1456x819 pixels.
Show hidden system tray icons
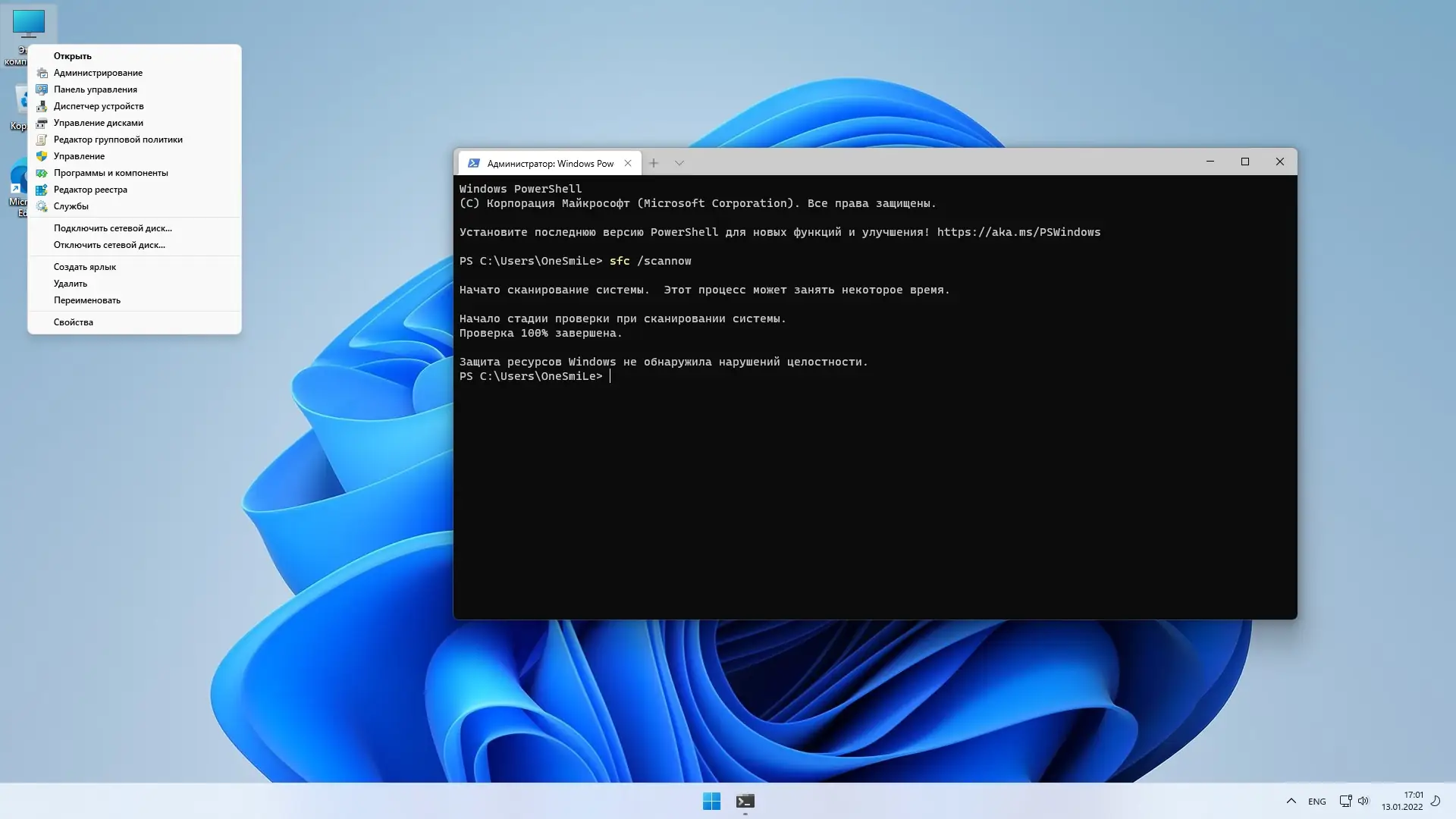(1291, 801)
